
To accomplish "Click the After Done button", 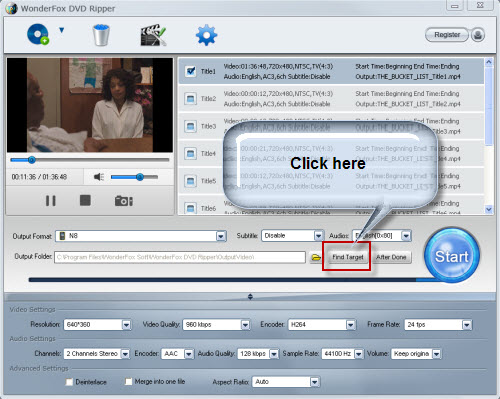I will [391, 257].
